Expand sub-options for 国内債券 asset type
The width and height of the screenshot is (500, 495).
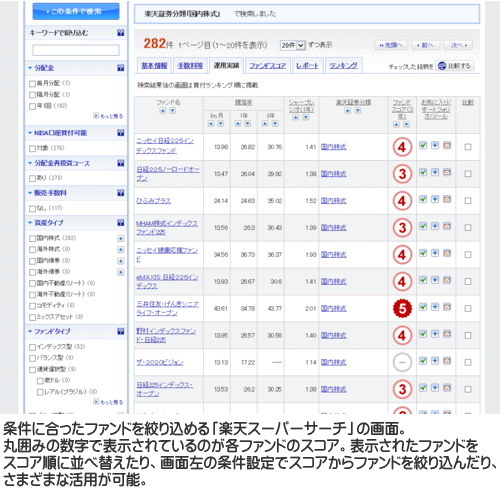click(121, 261)
